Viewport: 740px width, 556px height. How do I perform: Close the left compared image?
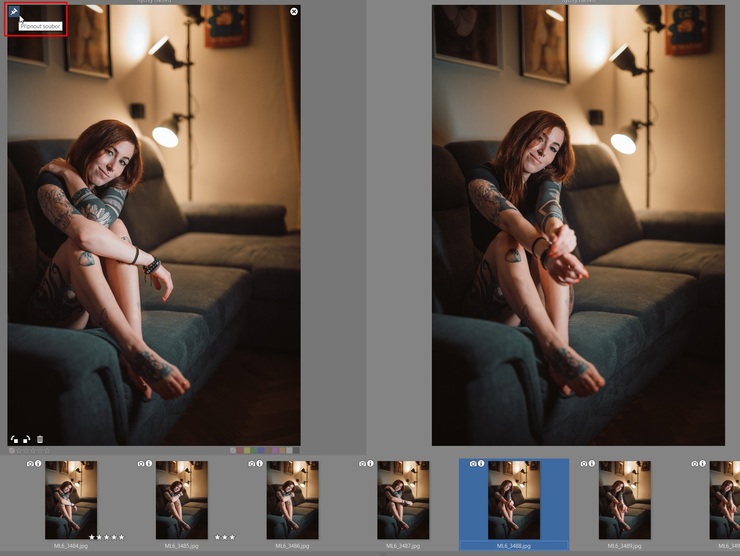tap(294, 11)
